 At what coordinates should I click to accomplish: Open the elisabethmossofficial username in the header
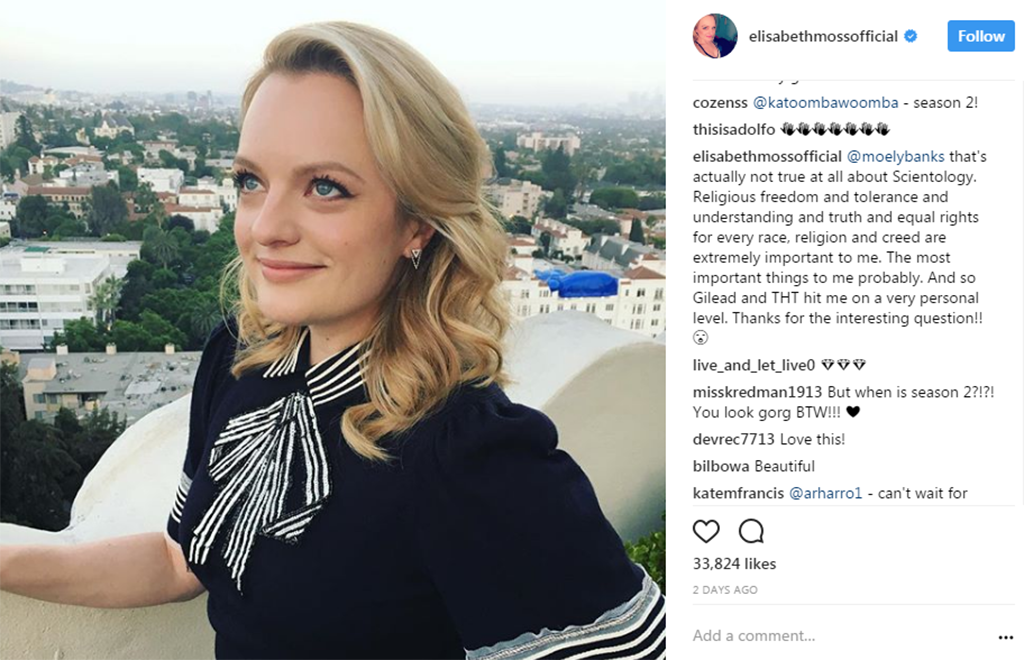click(x=823, y=37)
